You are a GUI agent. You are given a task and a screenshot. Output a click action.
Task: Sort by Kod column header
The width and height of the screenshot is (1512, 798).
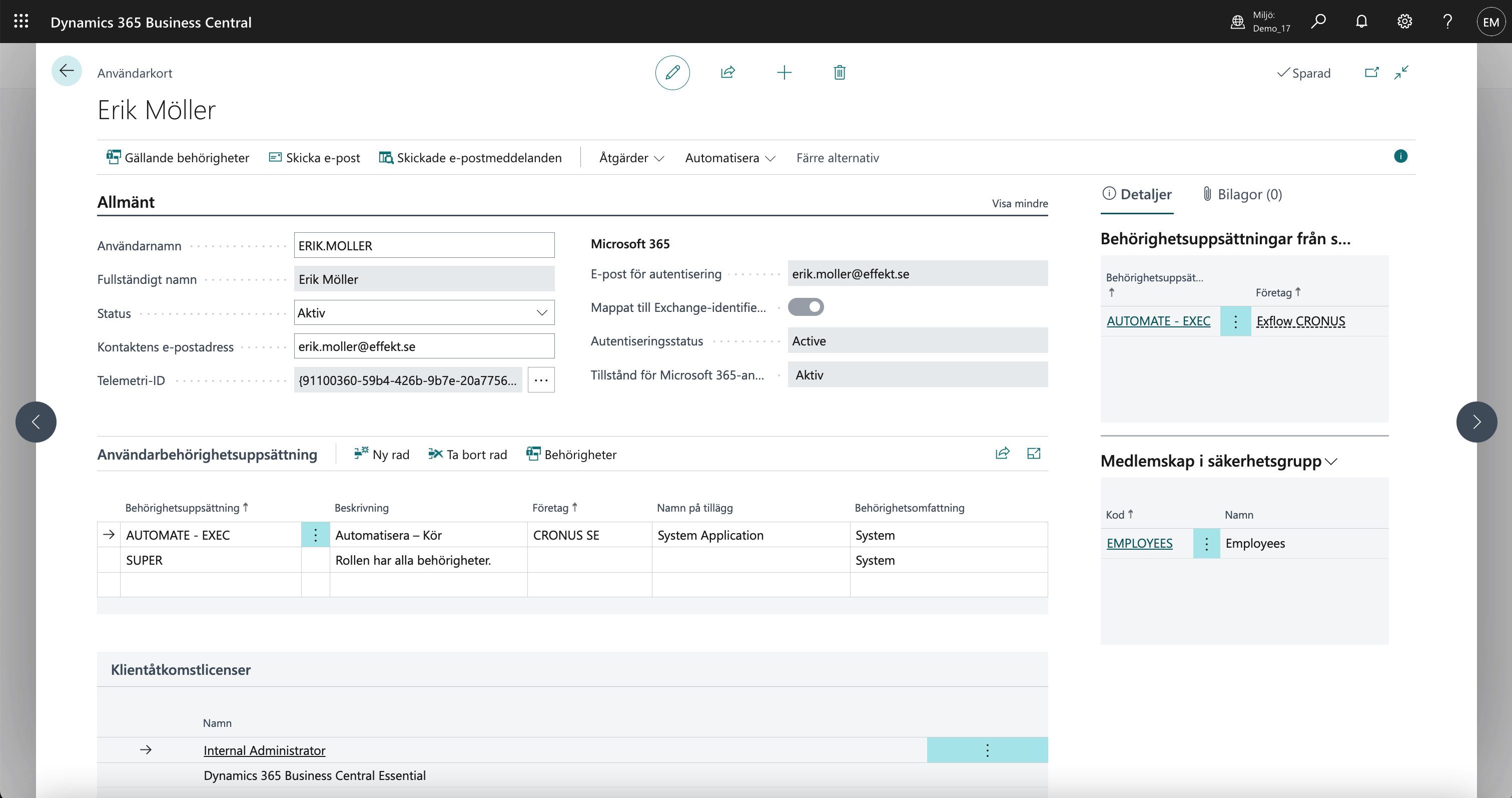pos(1119,514)
